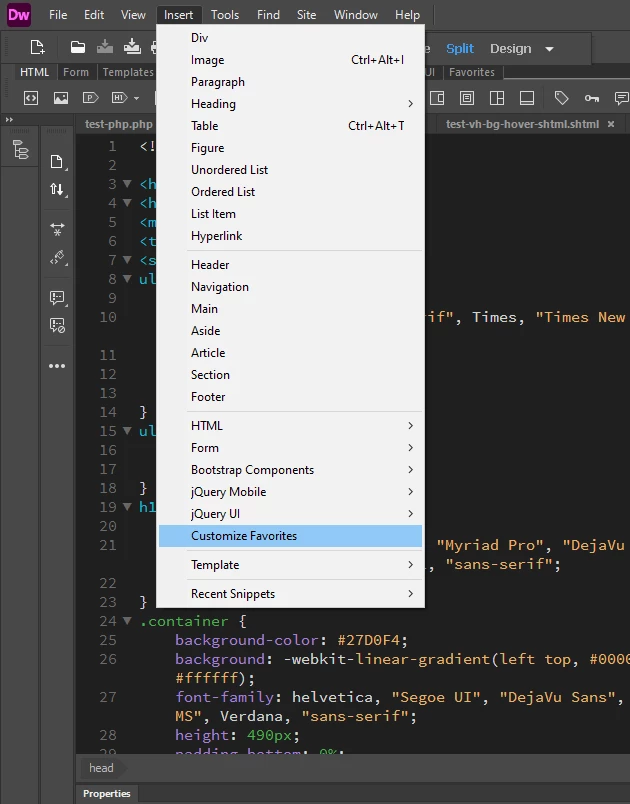Click the Dreamweaver Dw logo icon
The height and width of the screenshot is (804, 630).
[18, 14]
